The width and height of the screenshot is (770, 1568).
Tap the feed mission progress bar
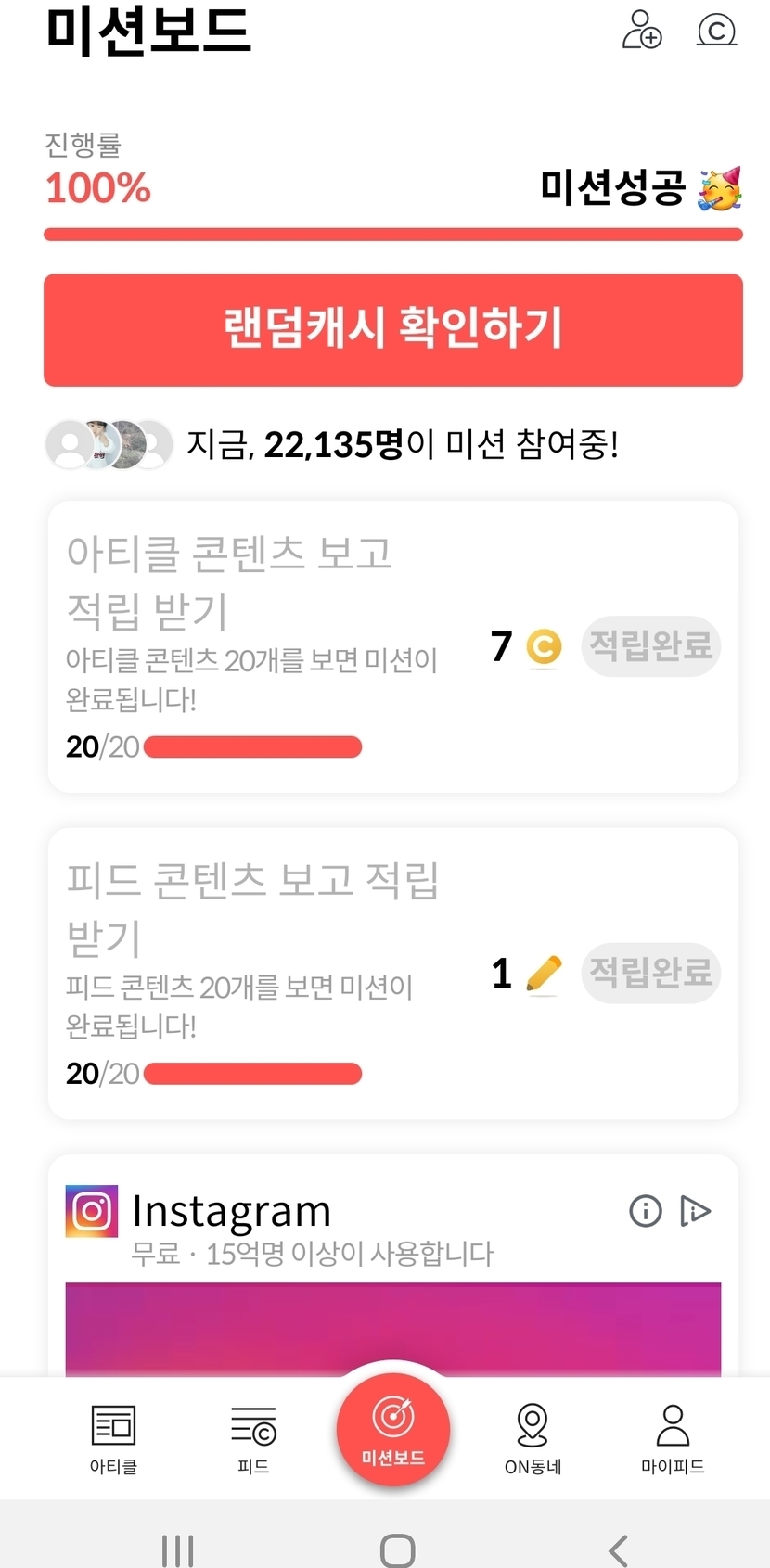point(252,1074)
